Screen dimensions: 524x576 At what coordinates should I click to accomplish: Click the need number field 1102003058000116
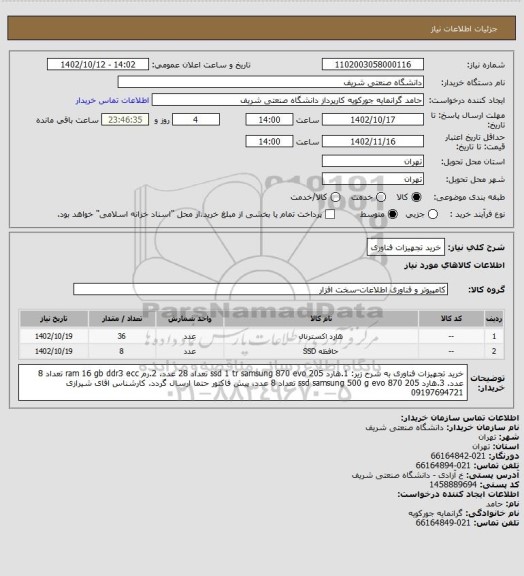[x=373, y=64]
